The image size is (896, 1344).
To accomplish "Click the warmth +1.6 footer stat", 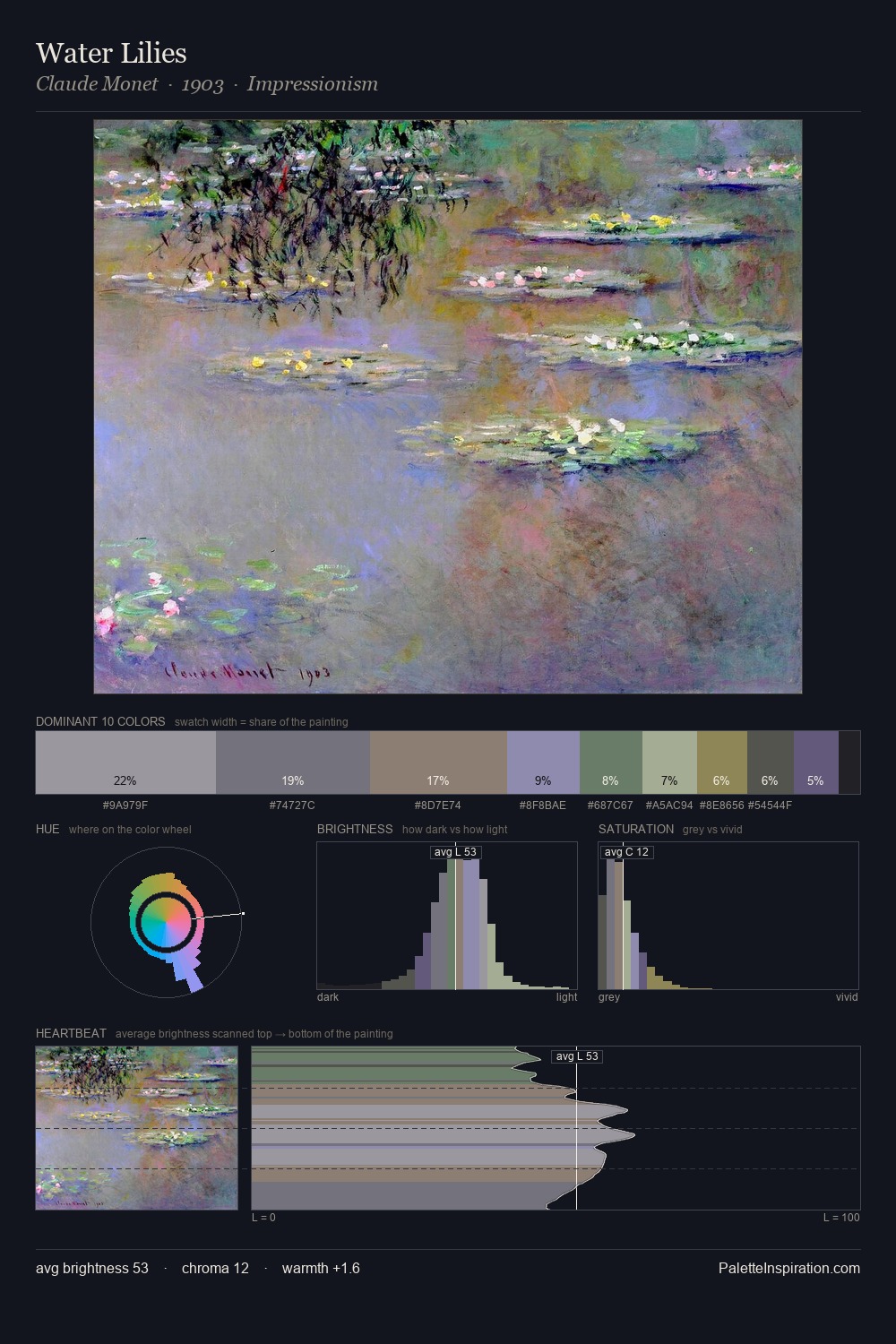I will 321,1268.
